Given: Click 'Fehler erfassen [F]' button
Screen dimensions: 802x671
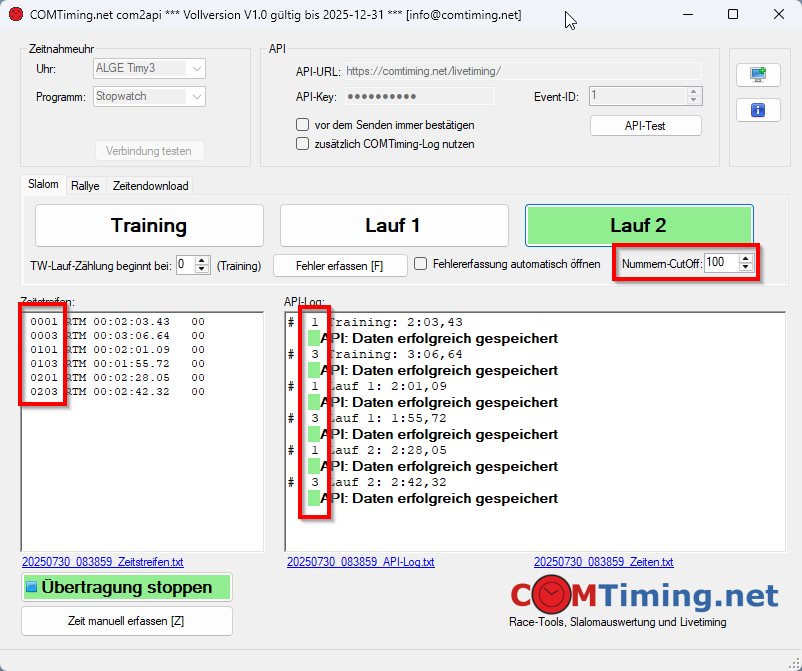Looking at the screenshot, I should 340,266.
